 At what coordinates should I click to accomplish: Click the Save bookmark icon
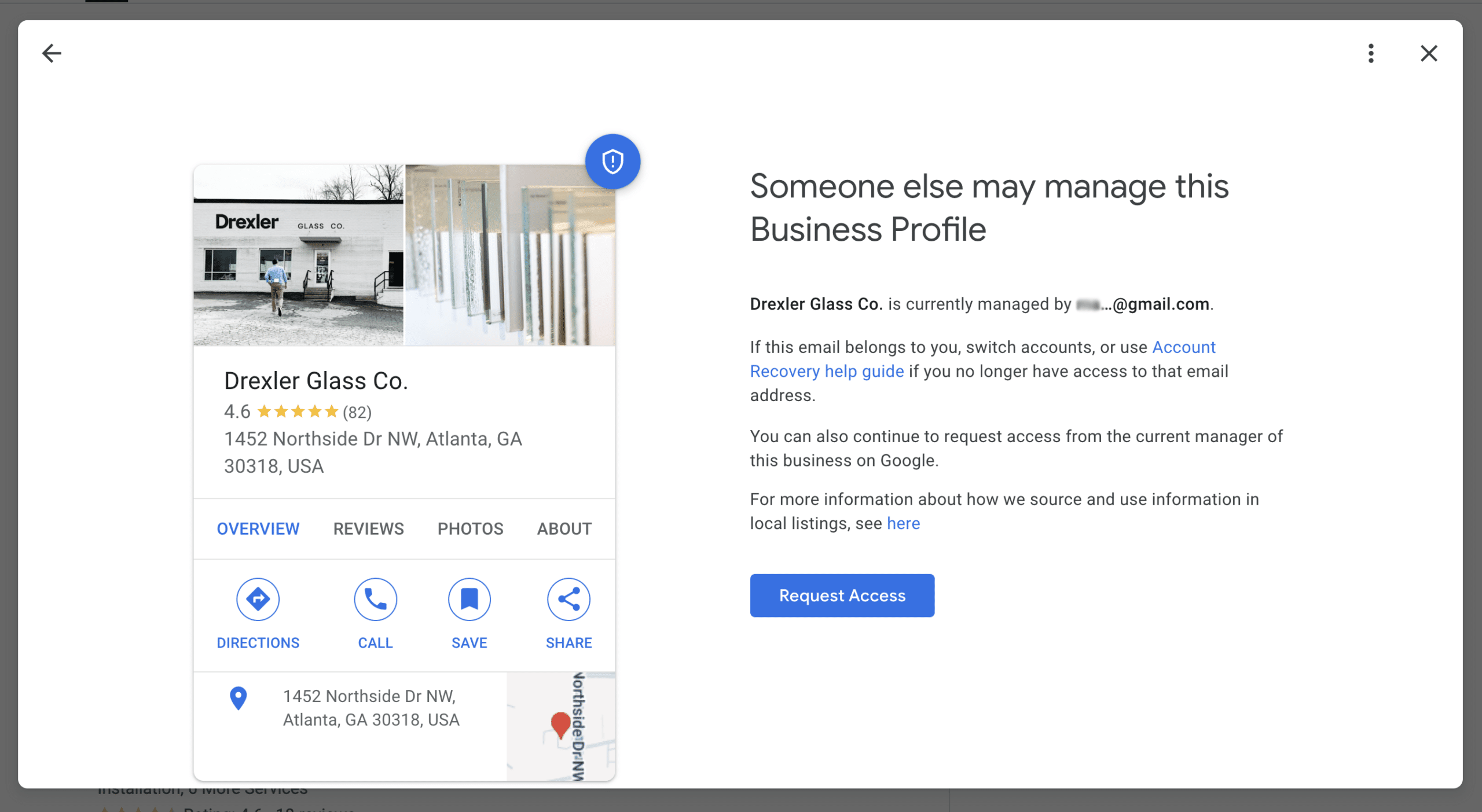click(468, 599)
